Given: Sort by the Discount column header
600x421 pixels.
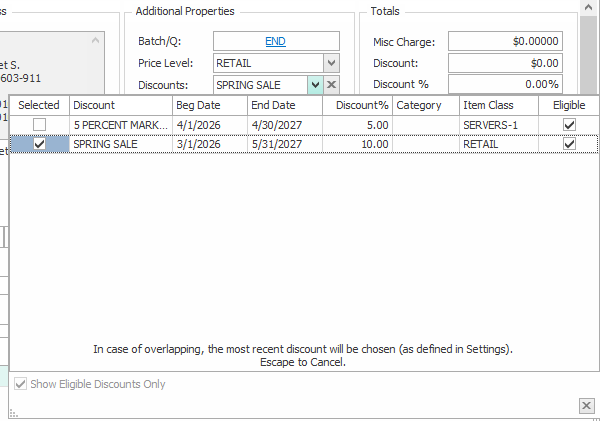Looking at the screenshot, I should point(120,105).
